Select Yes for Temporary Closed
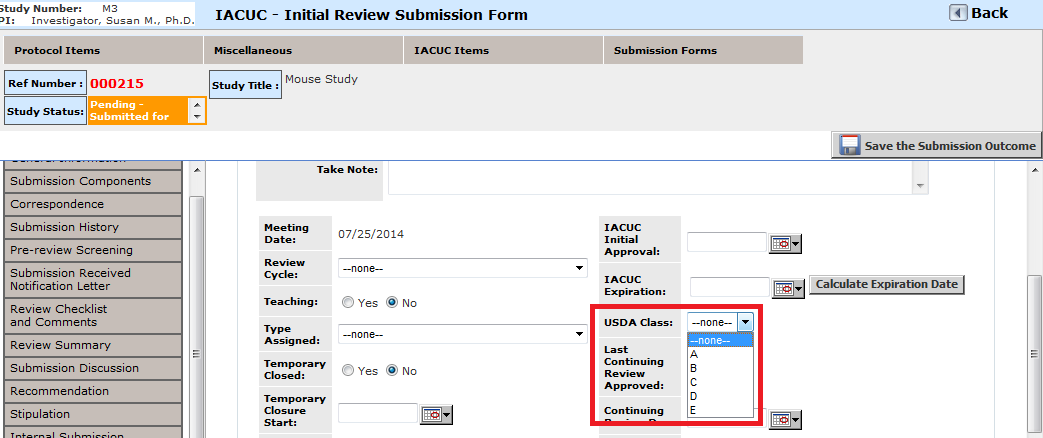The image size is (1043, 438). point(348,371)
